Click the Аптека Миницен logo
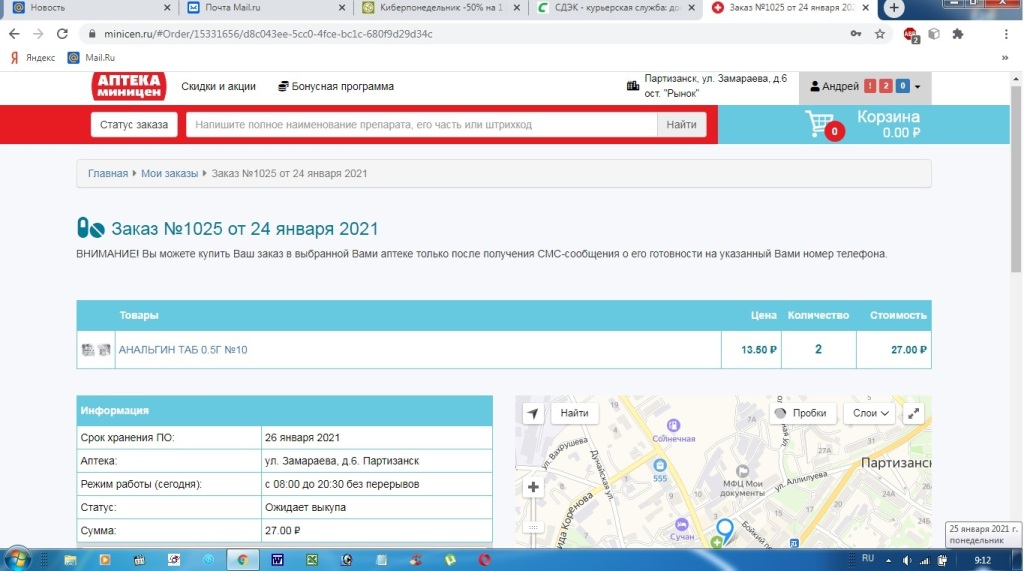This screenshot has width=1024, height=571. (x=127, y=87)
